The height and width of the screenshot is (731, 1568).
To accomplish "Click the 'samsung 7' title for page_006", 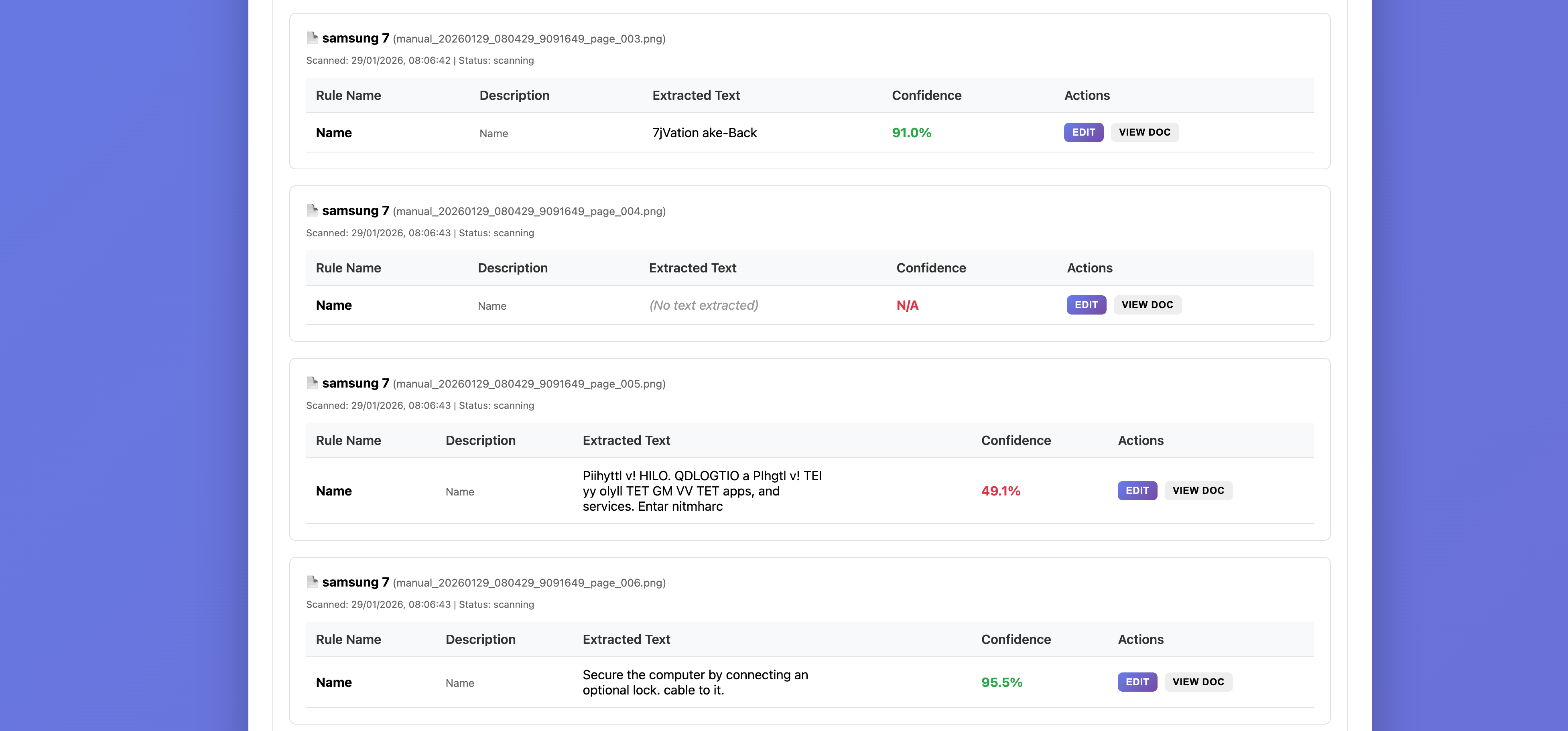I will pyautogui.click(x=355, y=582).
